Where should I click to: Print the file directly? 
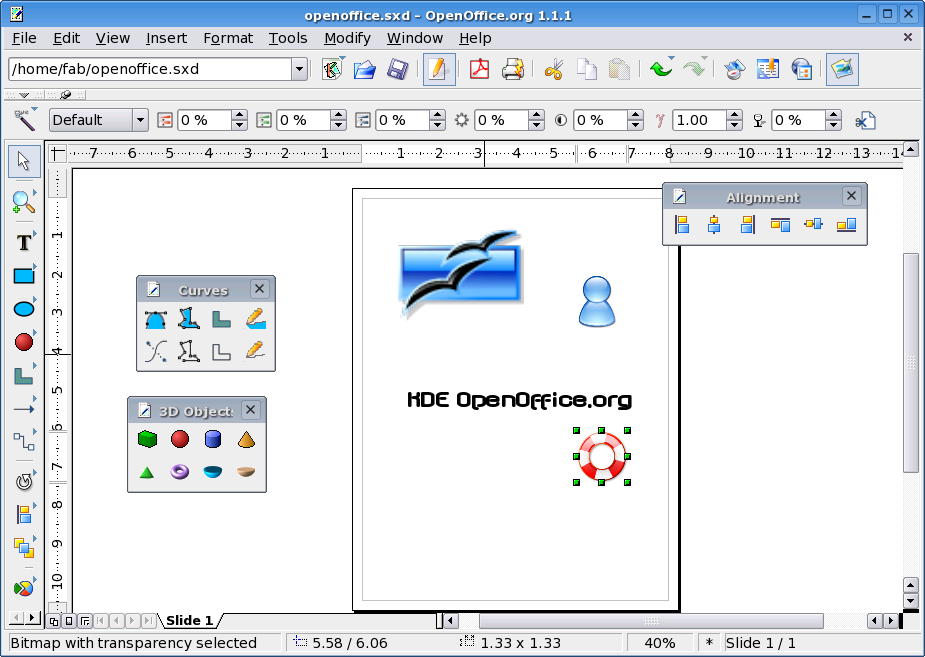point(513,70)
